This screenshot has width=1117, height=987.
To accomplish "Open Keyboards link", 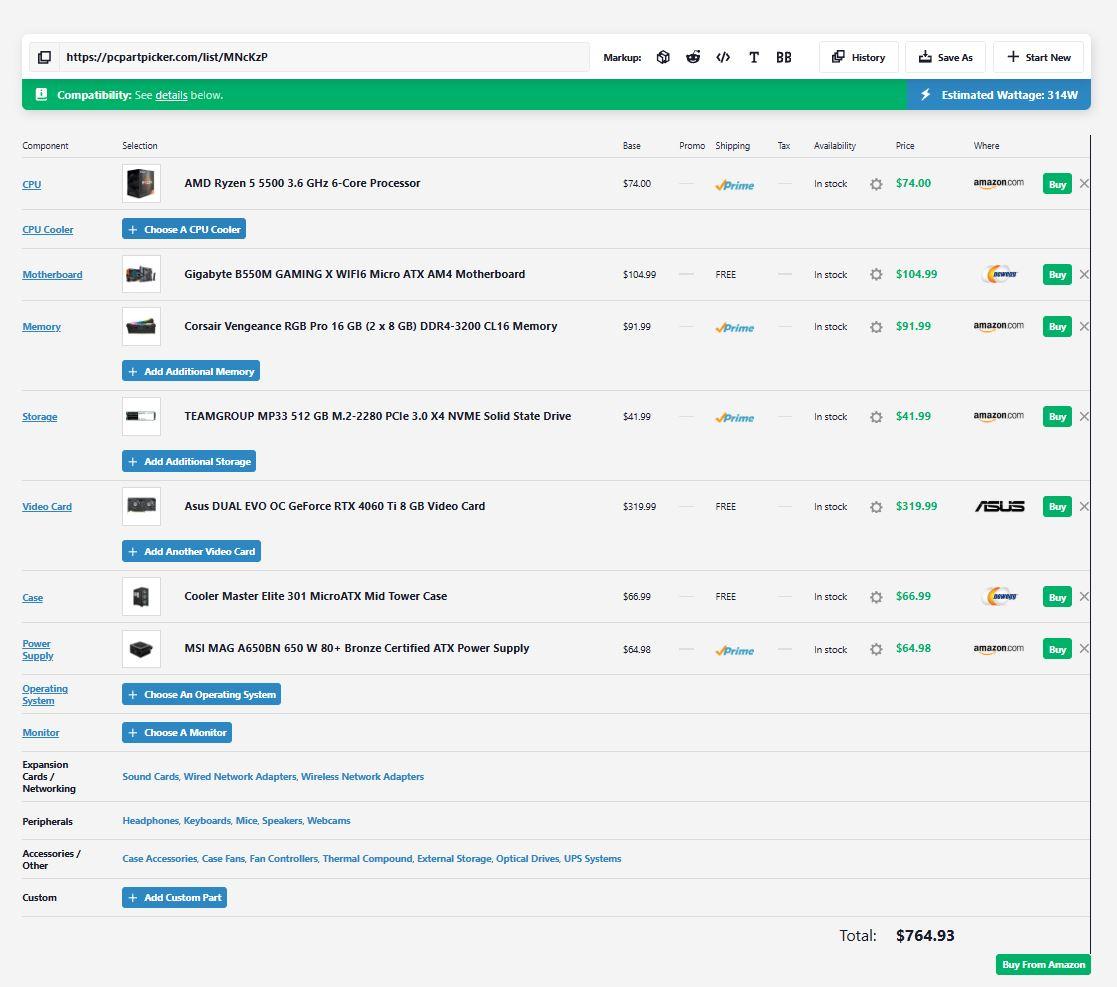I will pos(207,820).
